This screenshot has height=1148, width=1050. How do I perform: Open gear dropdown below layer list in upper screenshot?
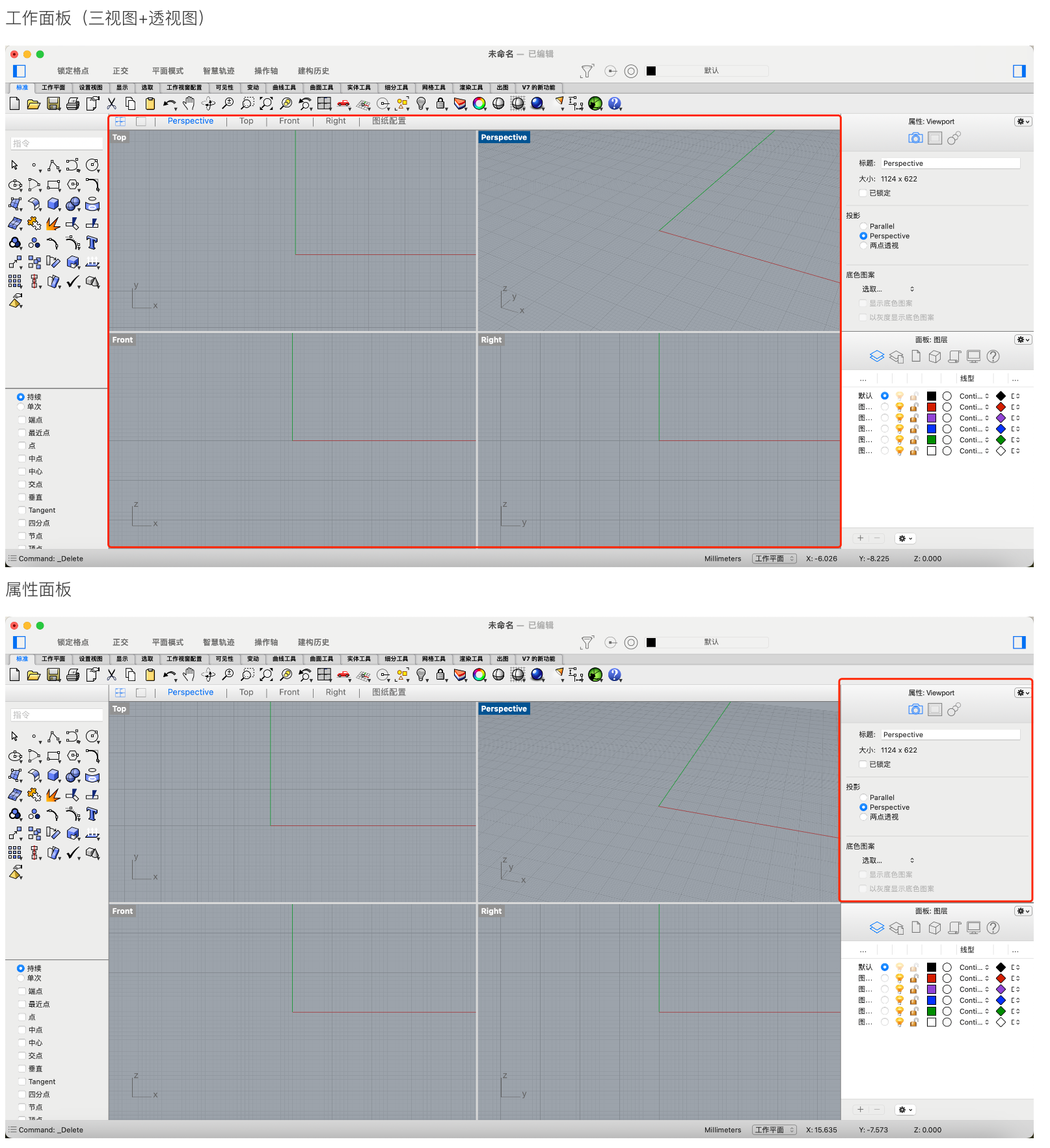click(906, 539)
